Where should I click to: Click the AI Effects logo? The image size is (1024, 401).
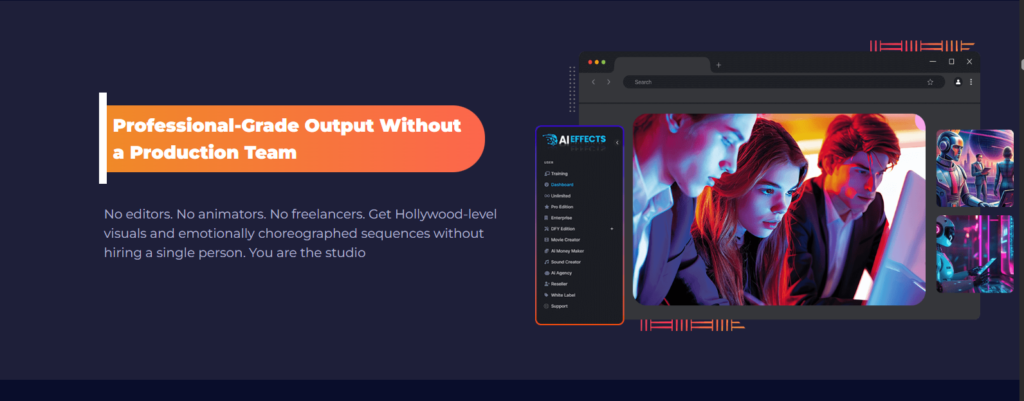tap(574, 140)
